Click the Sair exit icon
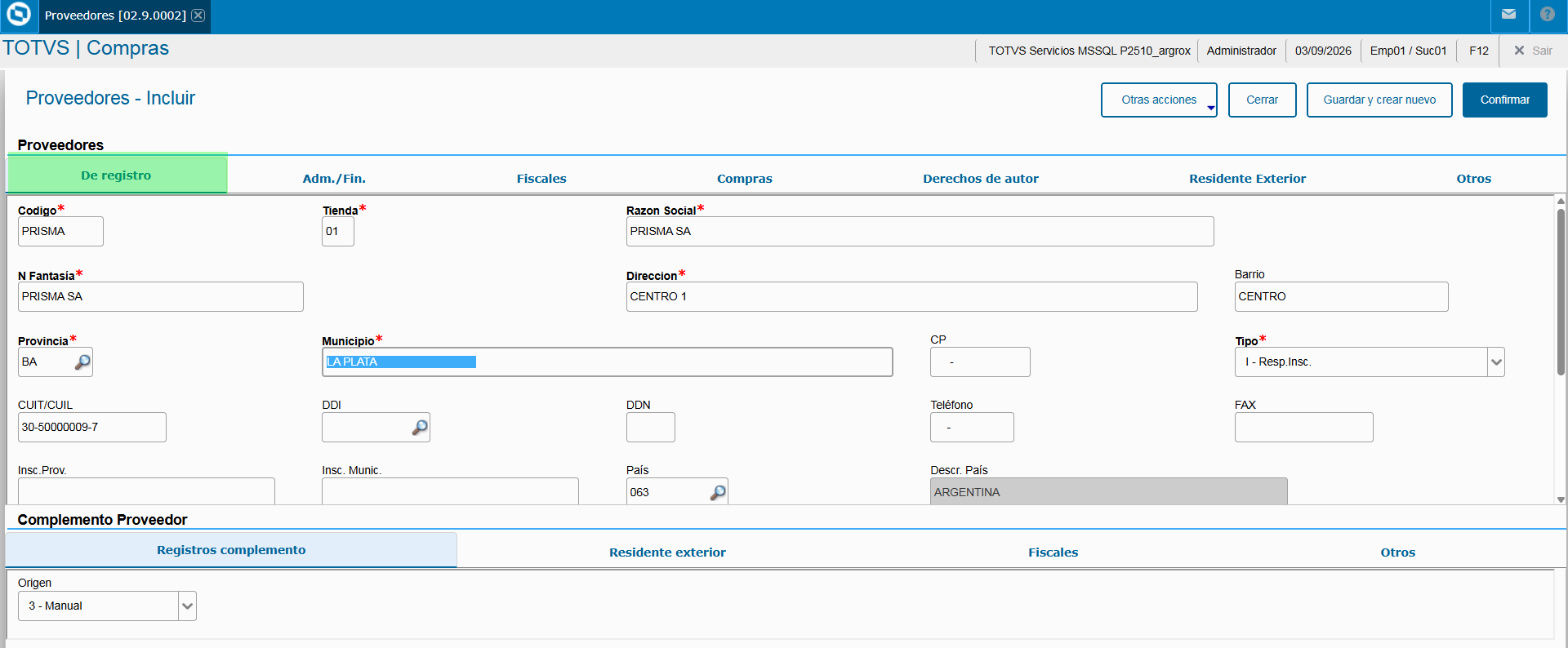Screen dimensions: 1568x648 (x=1519, y=51)
